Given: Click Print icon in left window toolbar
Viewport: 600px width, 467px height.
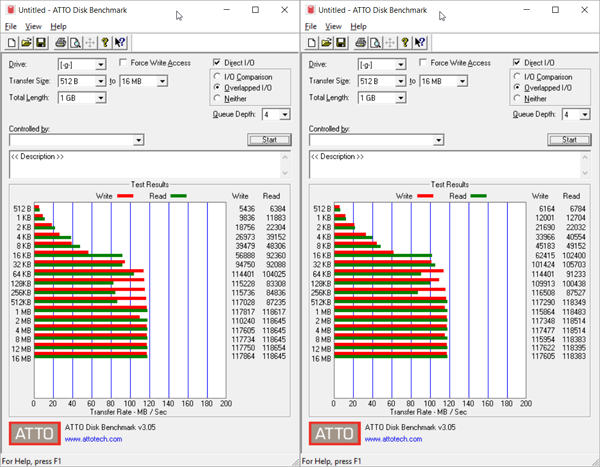Looking at the screenshot, I should (60, 42).
